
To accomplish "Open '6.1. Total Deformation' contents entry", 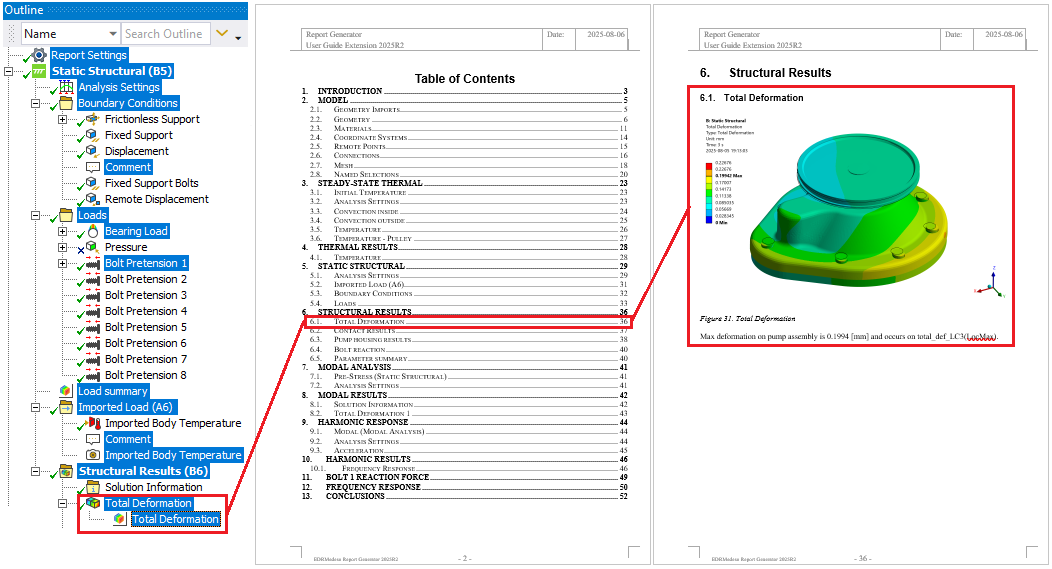I will click(x=468, y=321).
